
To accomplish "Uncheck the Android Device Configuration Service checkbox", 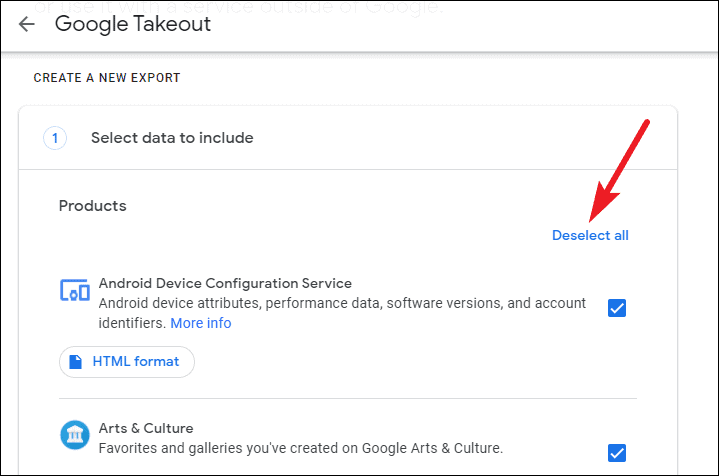I will point(617,308).
